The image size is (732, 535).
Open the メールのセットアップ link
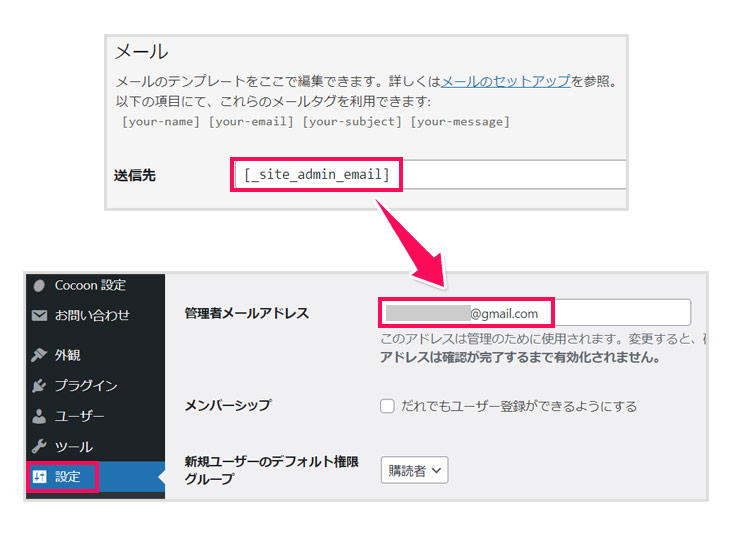click(x=506, y=81)
